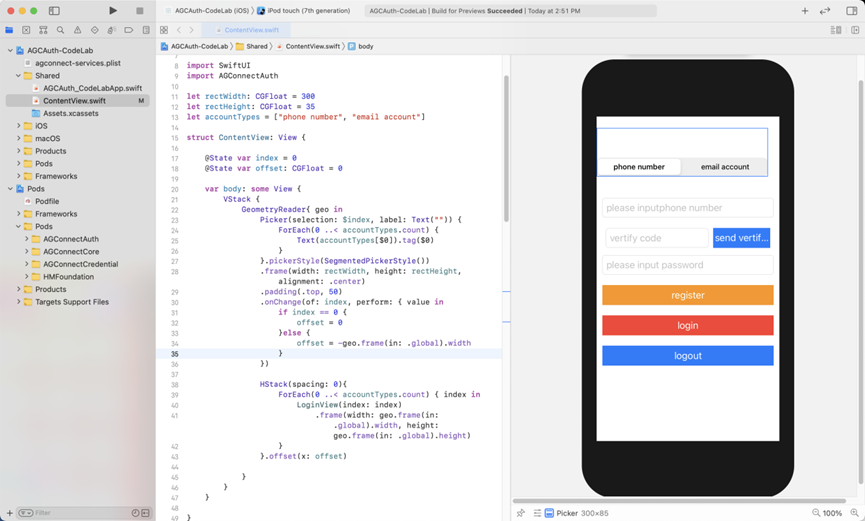
Task: Toggle the inspectors panel
Action: (851, 10)
